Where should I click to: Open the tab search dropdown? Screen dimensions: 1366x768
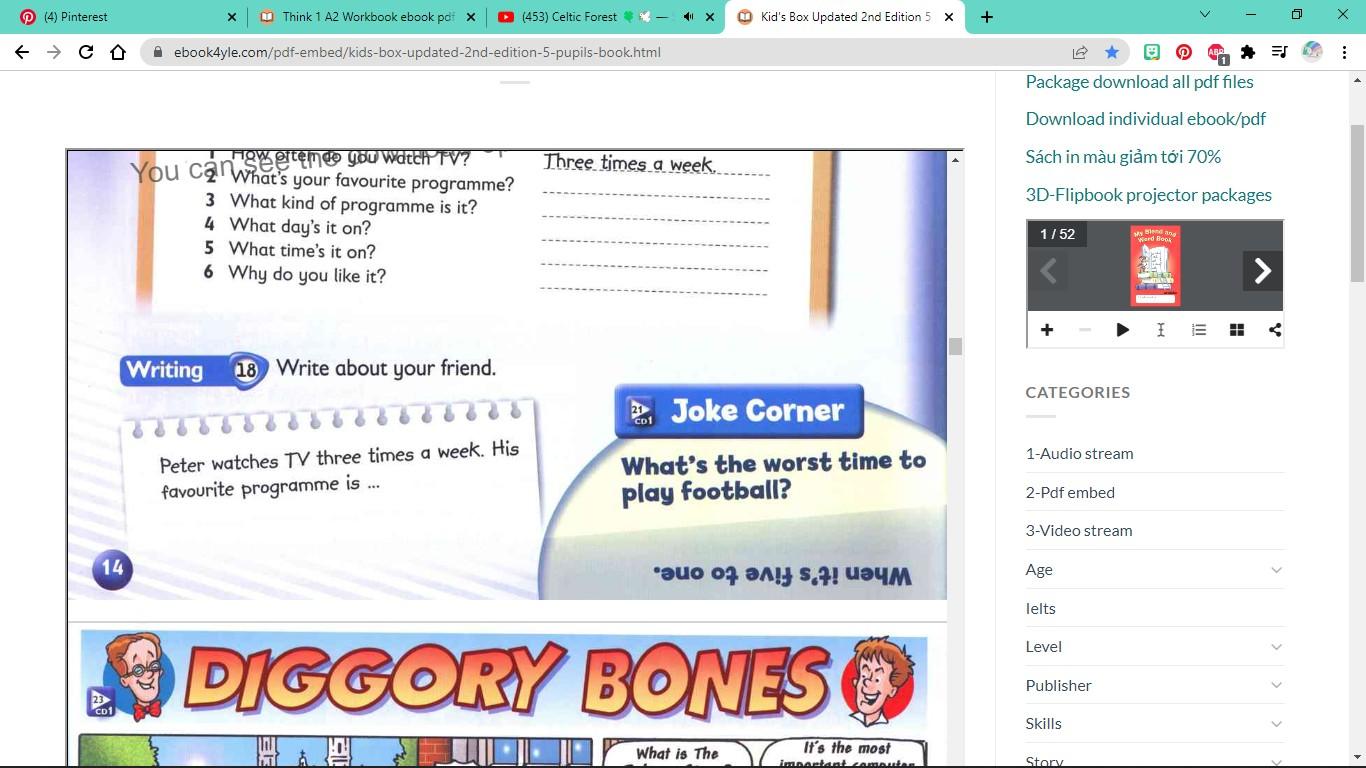[x=1205, y=15]
